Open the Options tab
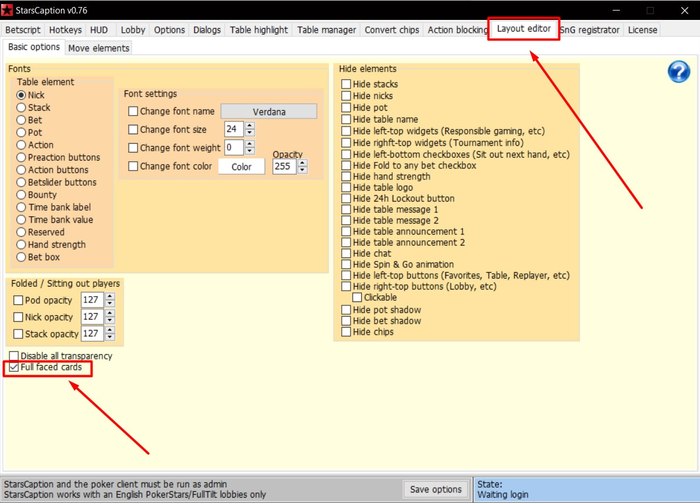This screenshot has width=700, height=503. pos(169,30)
